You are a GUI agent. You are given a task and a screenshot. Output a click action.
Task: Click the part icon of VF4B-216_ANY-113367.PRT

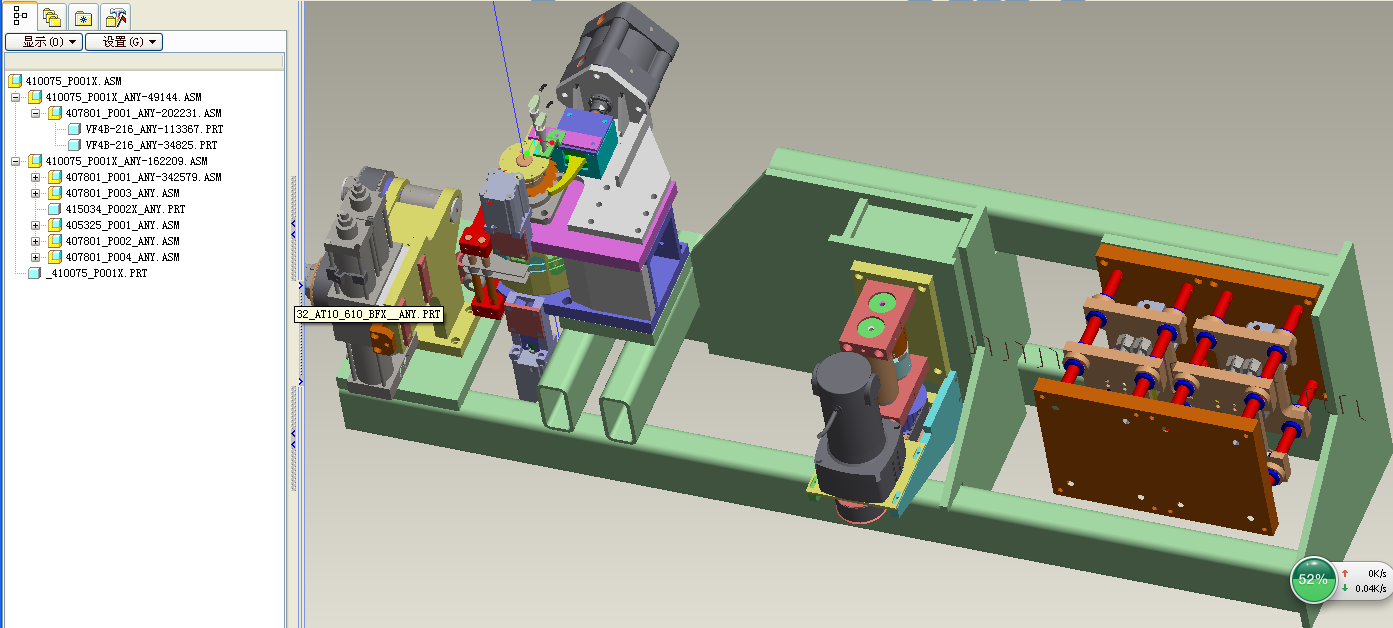[x=74, y=129]
